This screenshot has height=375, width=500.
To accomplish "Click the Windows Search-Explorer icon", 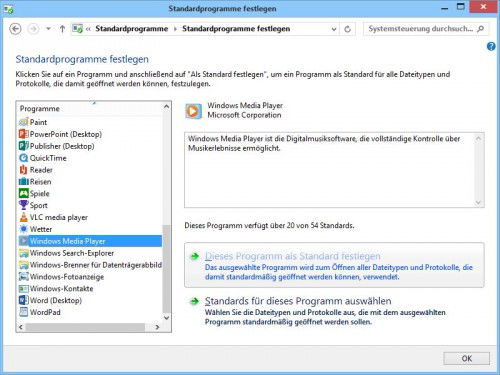I will (23, 253).
